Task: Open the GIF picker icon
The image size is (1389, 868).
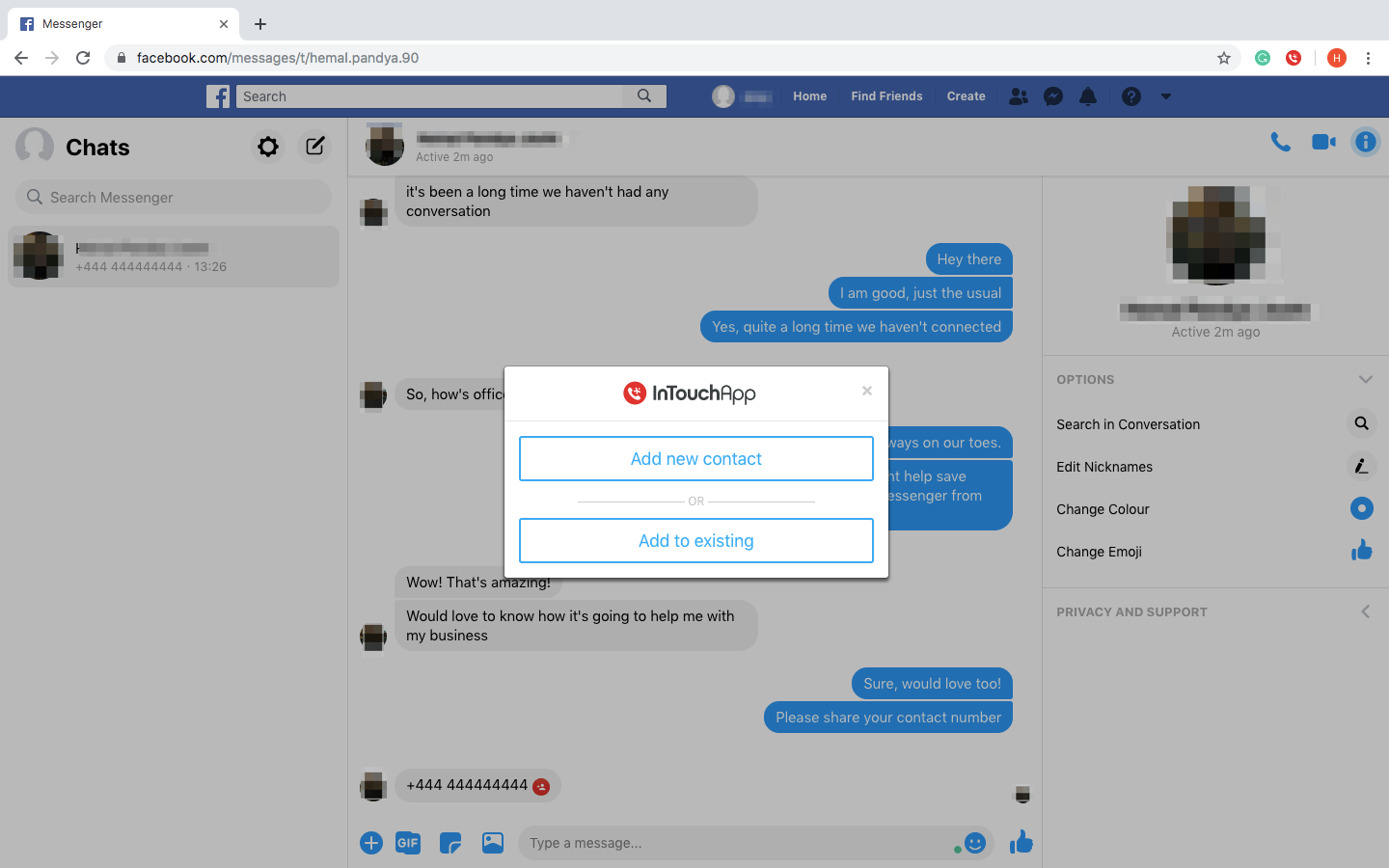Action: [408, 843]
